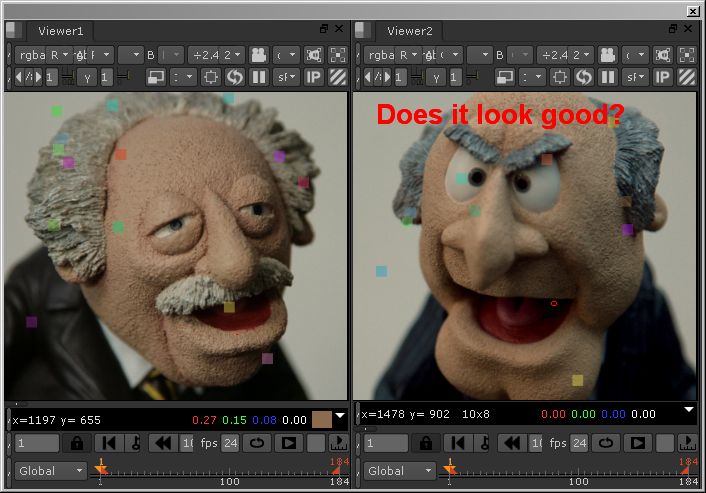Click the camera lock icon in Viewer2
The height and width of the screenshot is (493, 706).
point(608,55)
